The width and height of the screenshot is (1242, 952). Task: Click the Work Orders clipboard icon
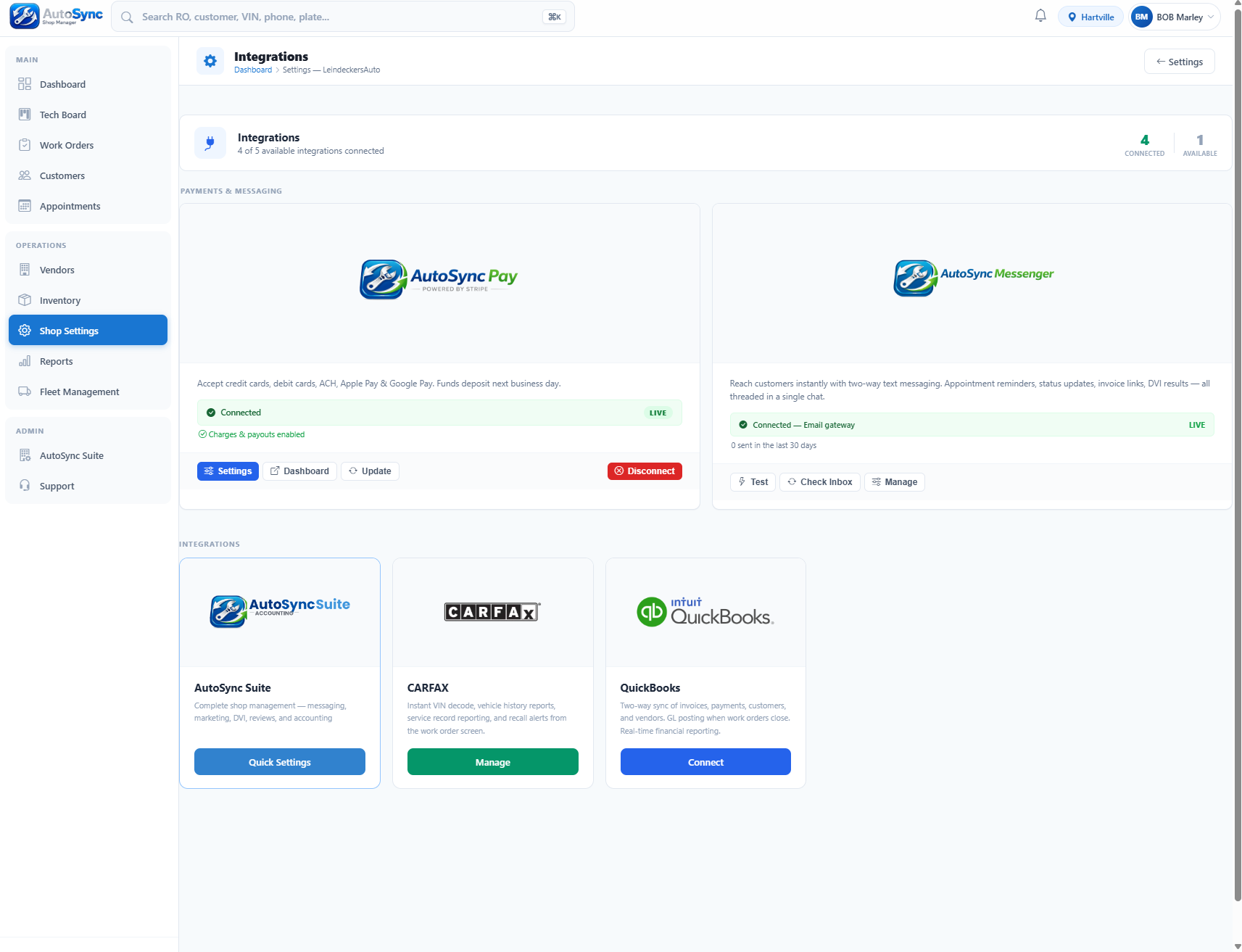[25, 145]
